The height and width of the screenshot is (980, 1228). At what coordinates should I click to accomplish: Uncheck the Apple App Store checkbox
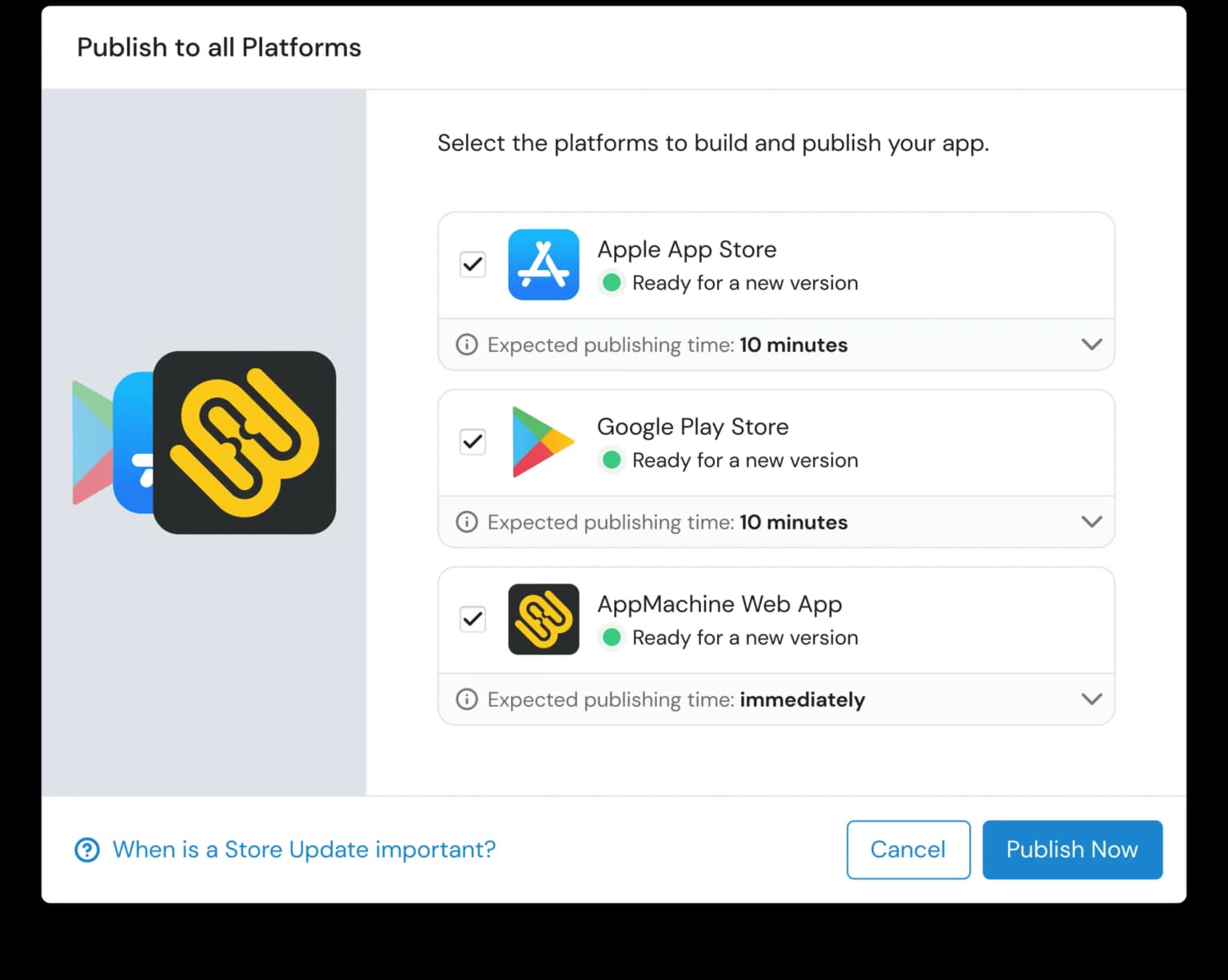click(x=472, y=265)
